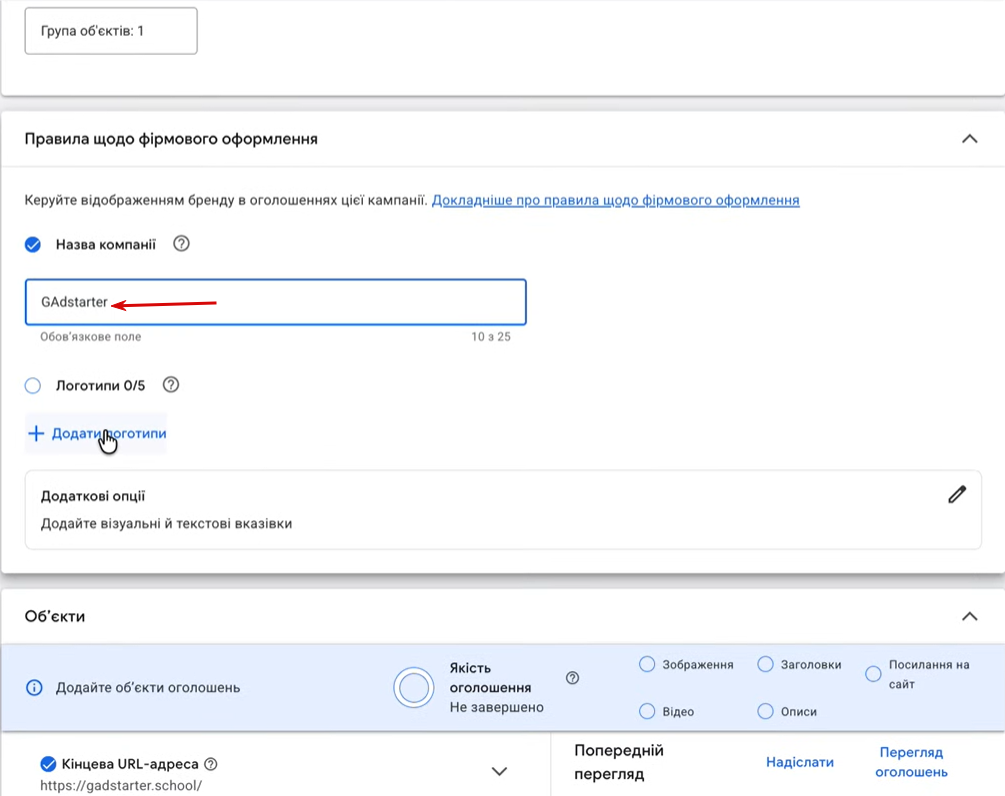This screenshot has width=1005, height=796.
Task: Click the pencil edit icon for Додаткові опції
Action: [x=957, y=494]
